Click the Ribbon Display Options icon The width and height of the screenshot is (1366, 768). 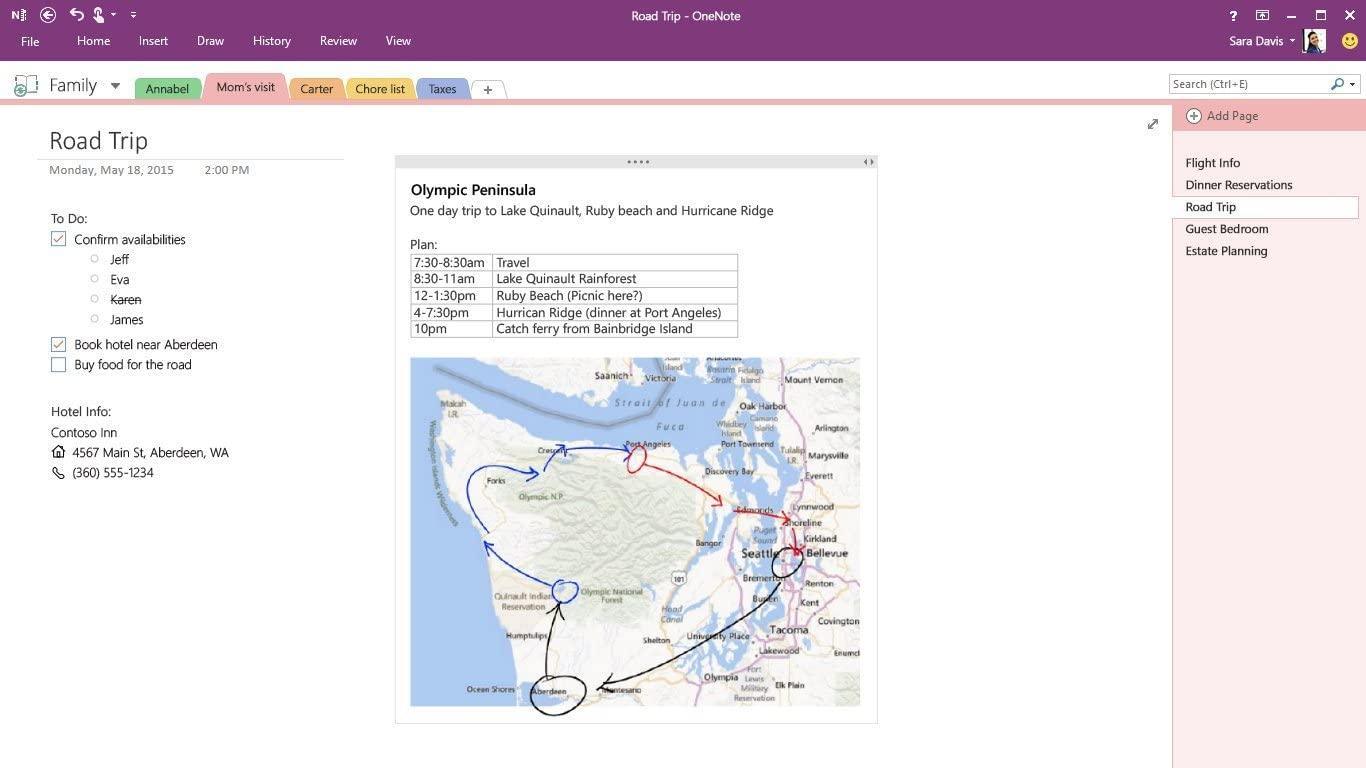pyautogui.click(x=1262, y=15)
